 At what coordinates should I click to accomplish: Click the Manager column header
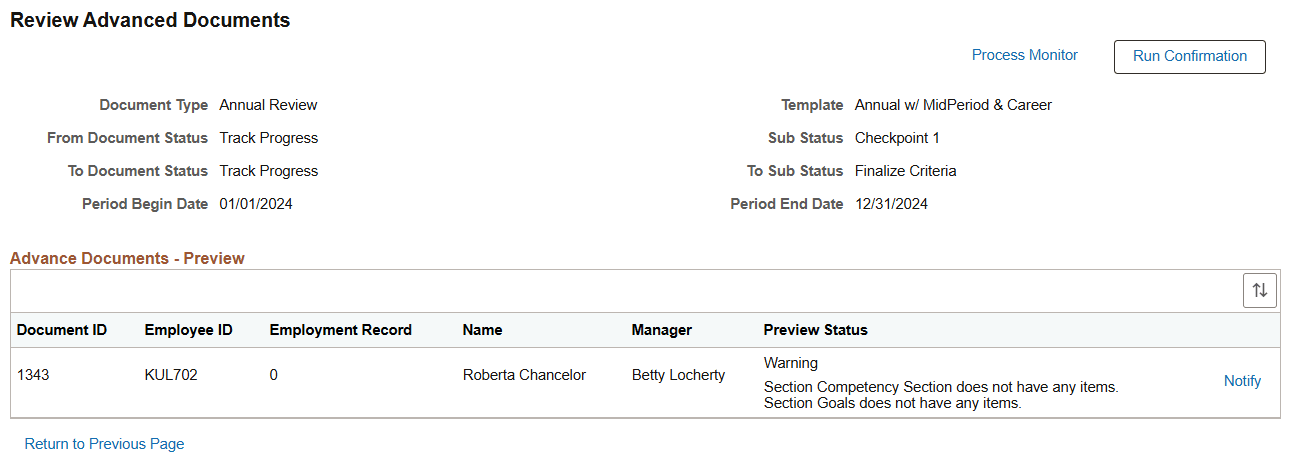click(661, 330)
